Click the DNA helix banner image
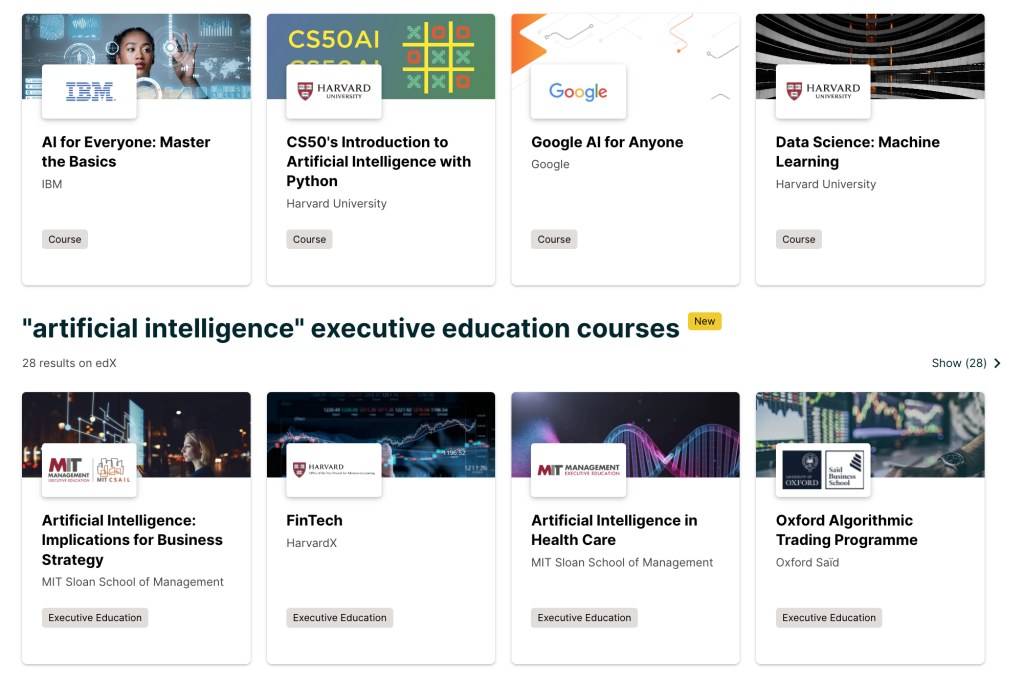1024x684 pixels. (x=680, y=430)
